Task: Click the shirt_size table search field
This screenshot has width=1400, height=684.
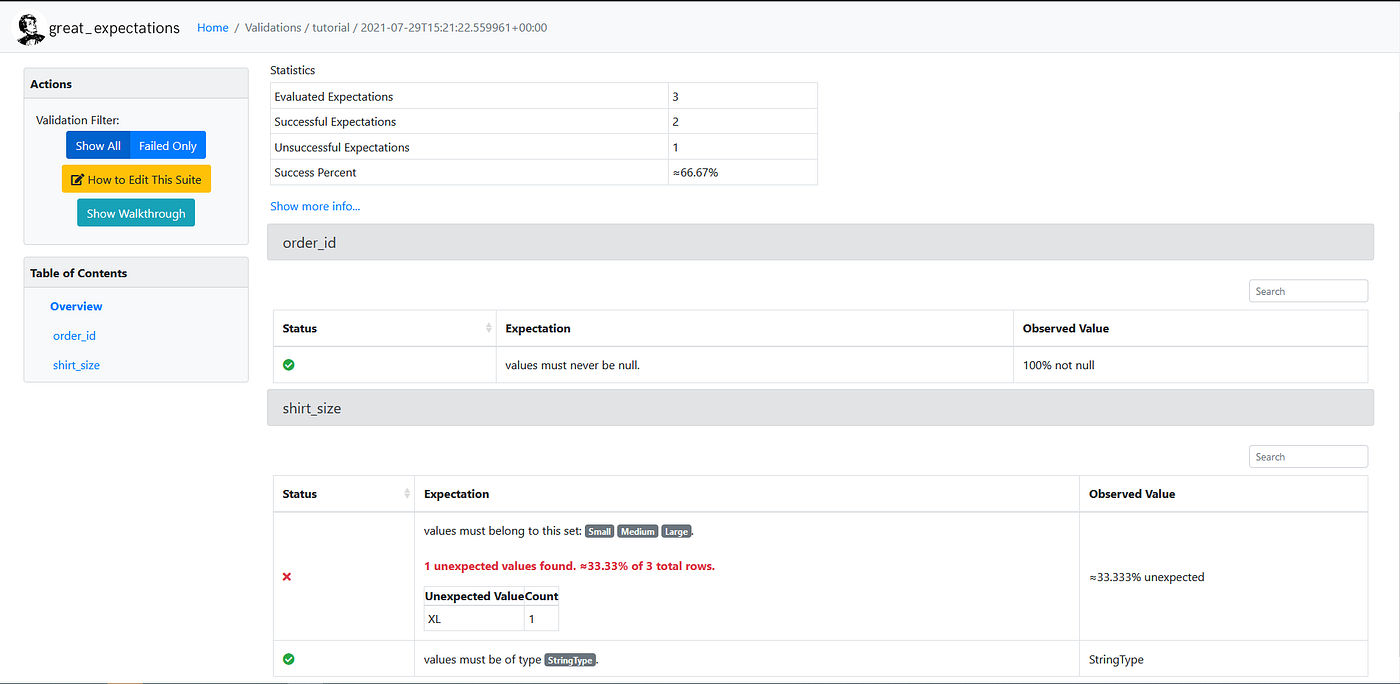Action: pos(1308,457)
